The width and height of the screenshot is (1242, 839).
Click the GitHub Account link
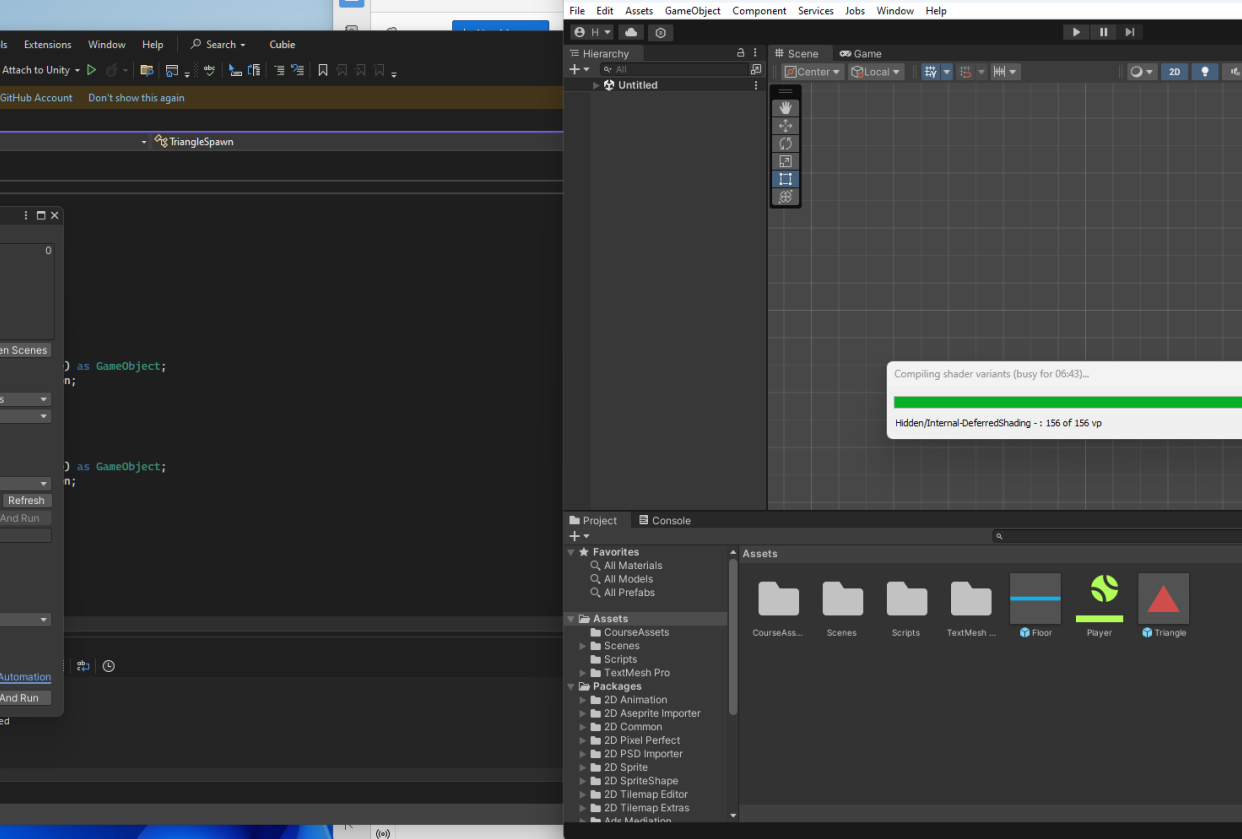[36, 98]
